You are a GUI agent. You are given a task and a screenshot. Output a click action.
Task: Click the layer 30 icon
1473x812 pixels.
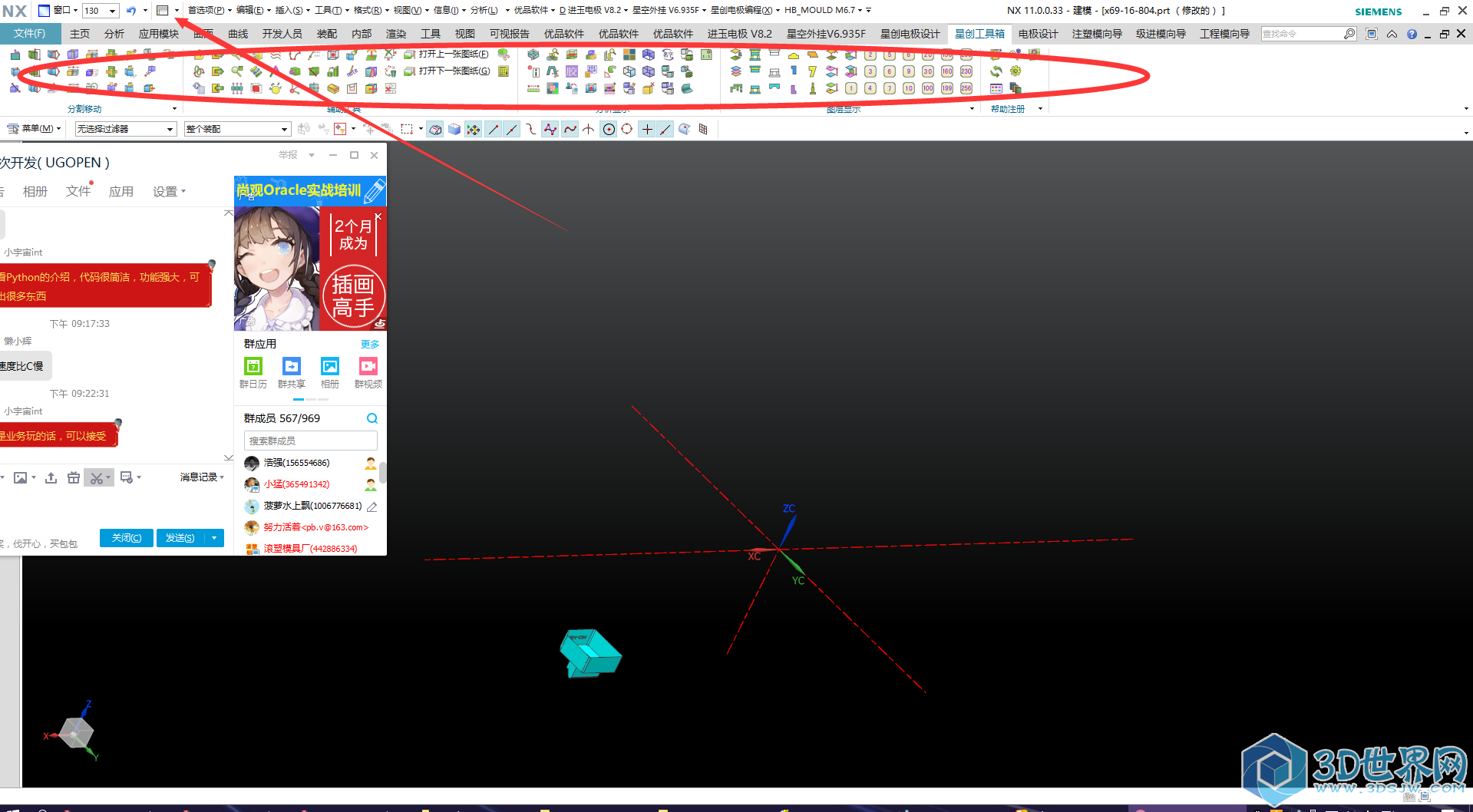click(928, 71)
